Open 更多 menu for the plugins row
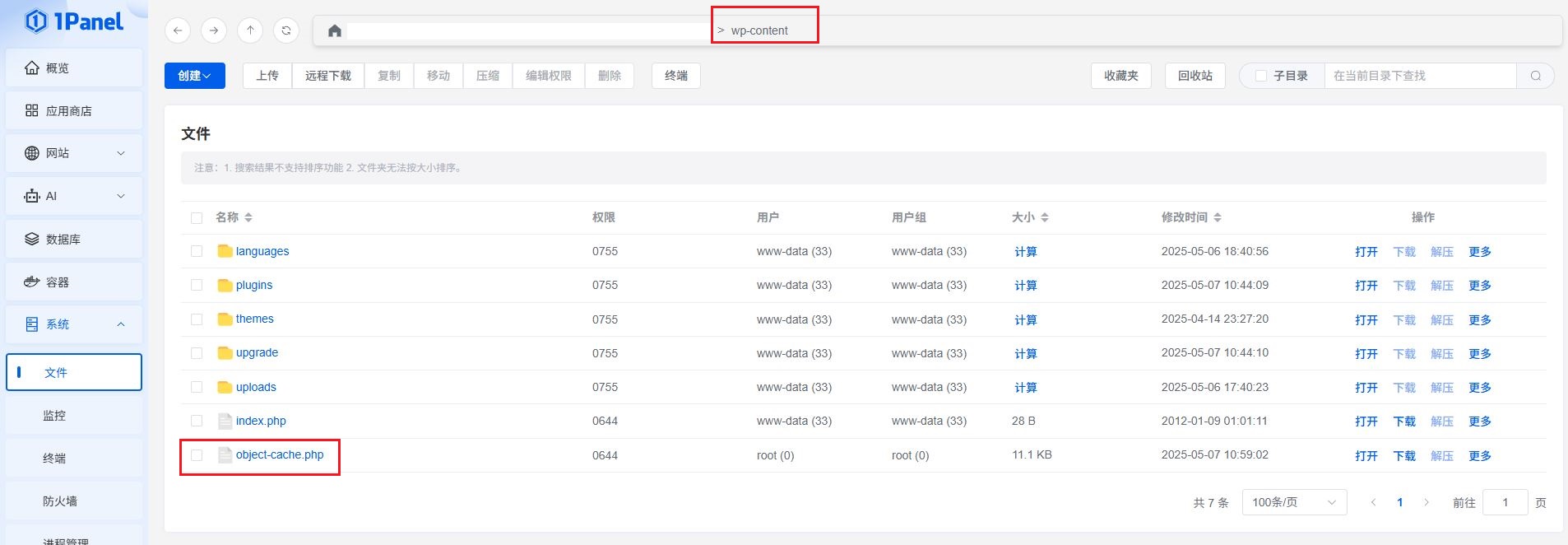This screenshot has width=1568, height=545. point(1480,286)
